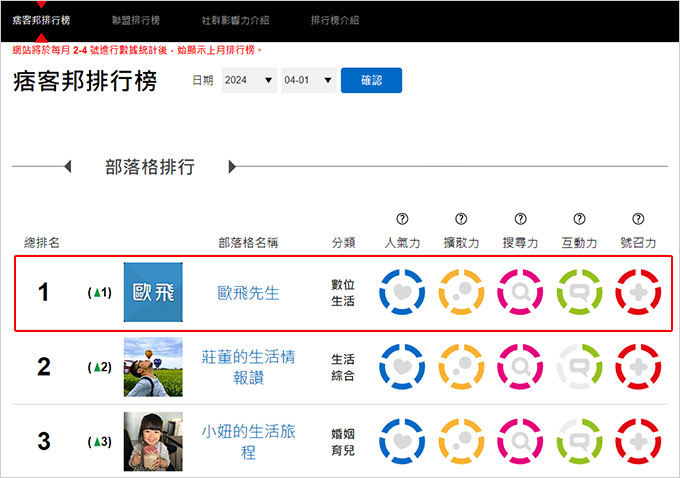Click green chat icon in 莊董的生活情報讚 row
The image size is (680, 478).
pyautogui.click(x=579, y=367)
